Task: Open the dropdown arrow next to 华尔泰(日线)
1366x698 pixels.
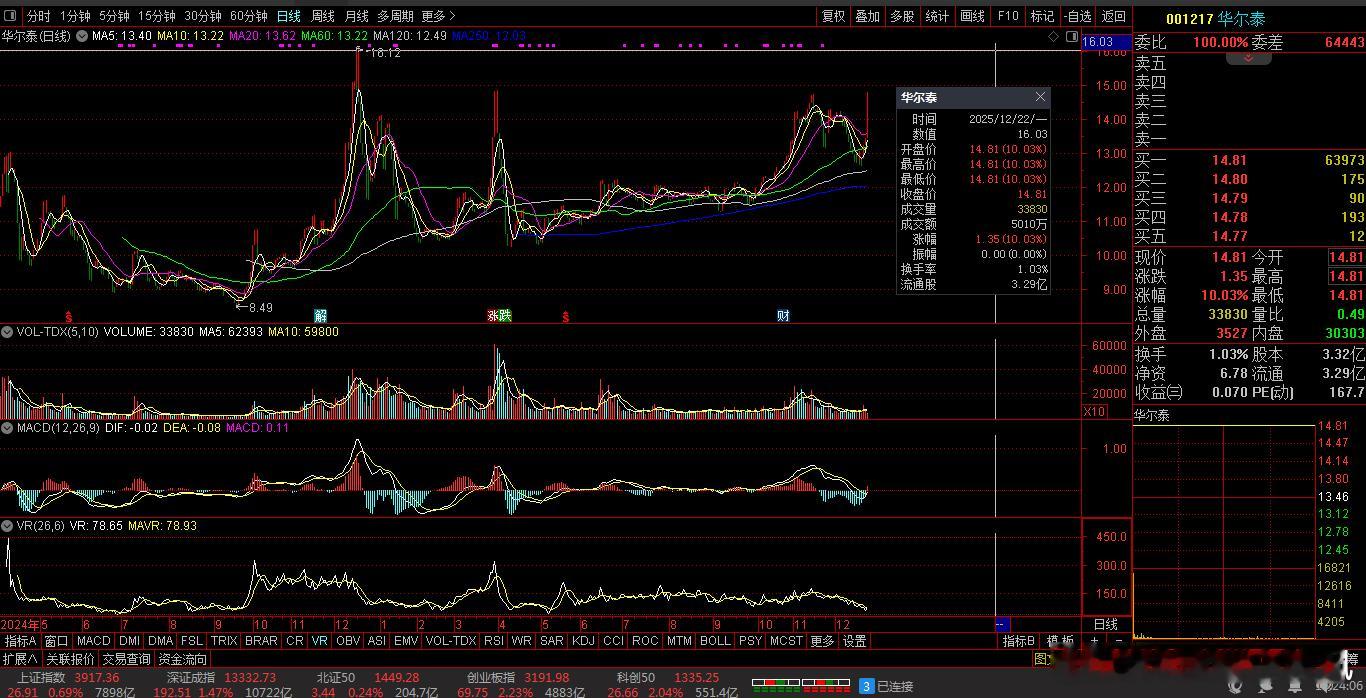Action: click(81, 36)
